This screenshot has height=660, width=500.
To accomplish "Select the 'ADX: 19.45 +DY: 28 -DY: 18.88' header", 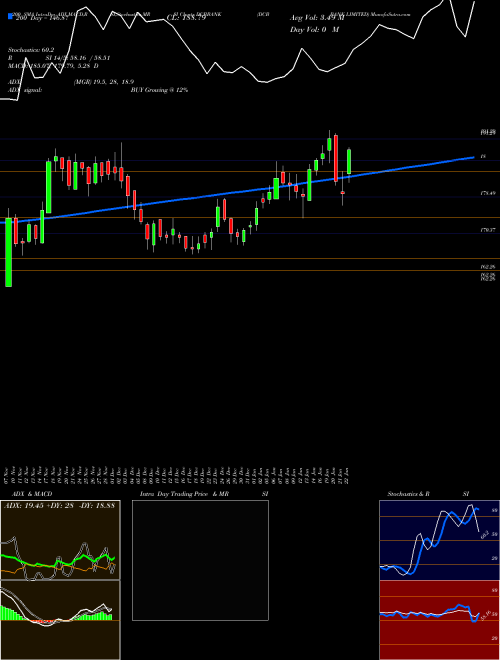I will (59, 506).
